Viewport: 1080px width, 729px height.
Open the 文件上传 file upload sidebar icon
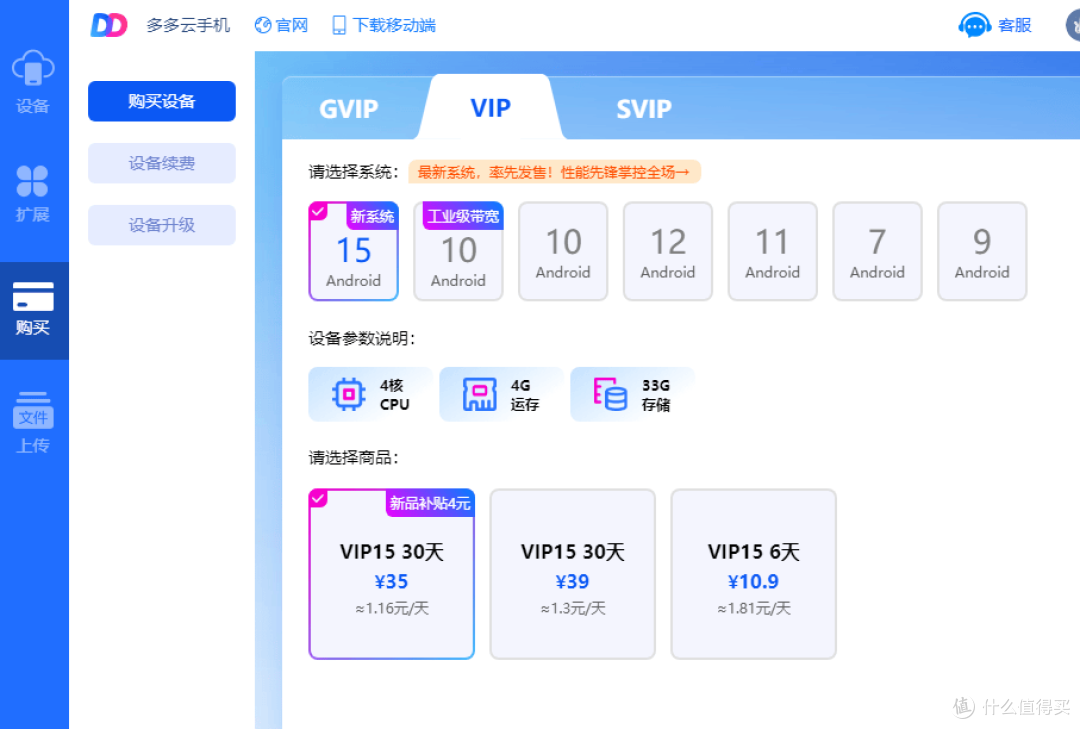(x=33, y=422)
